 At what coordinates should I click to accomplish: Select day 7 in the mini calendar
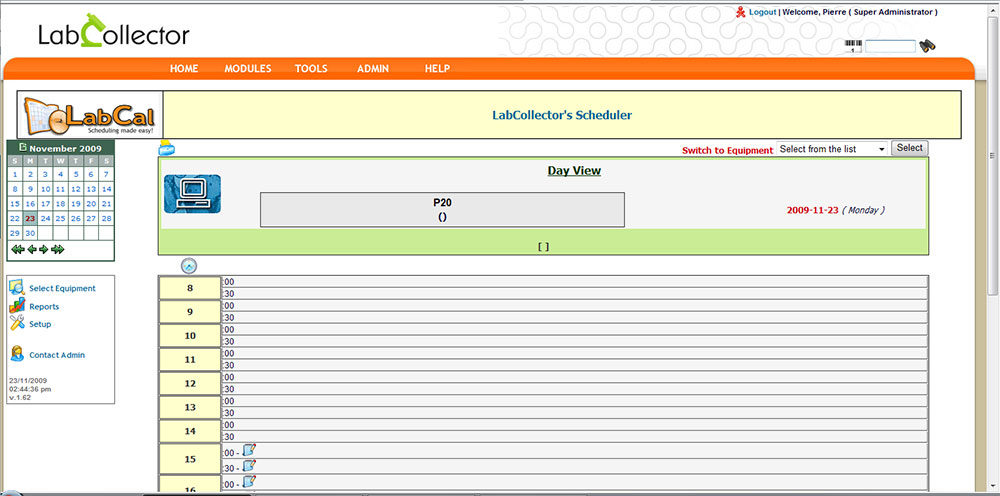coord(107,174)
